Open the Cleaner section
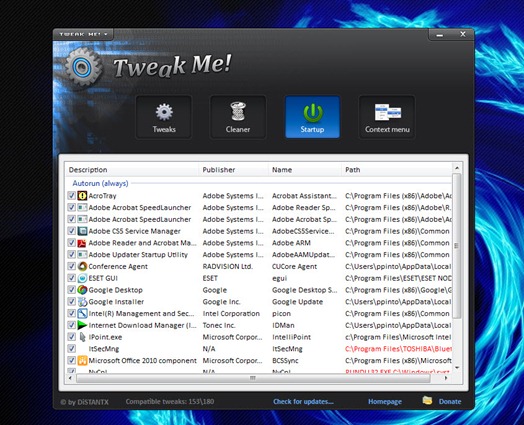This screenshot has width=524, height=425. pyautogui.click(x=238, y=117)
